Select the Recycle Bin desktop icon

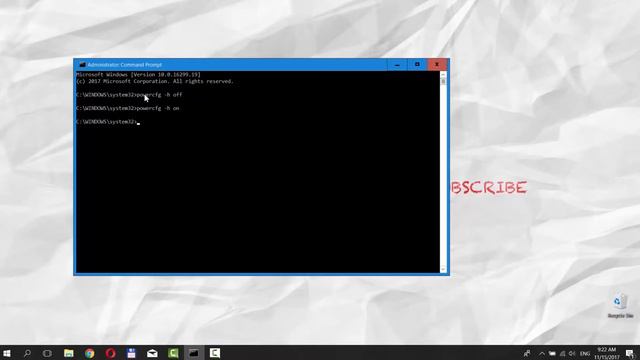[x=620, y=305]
